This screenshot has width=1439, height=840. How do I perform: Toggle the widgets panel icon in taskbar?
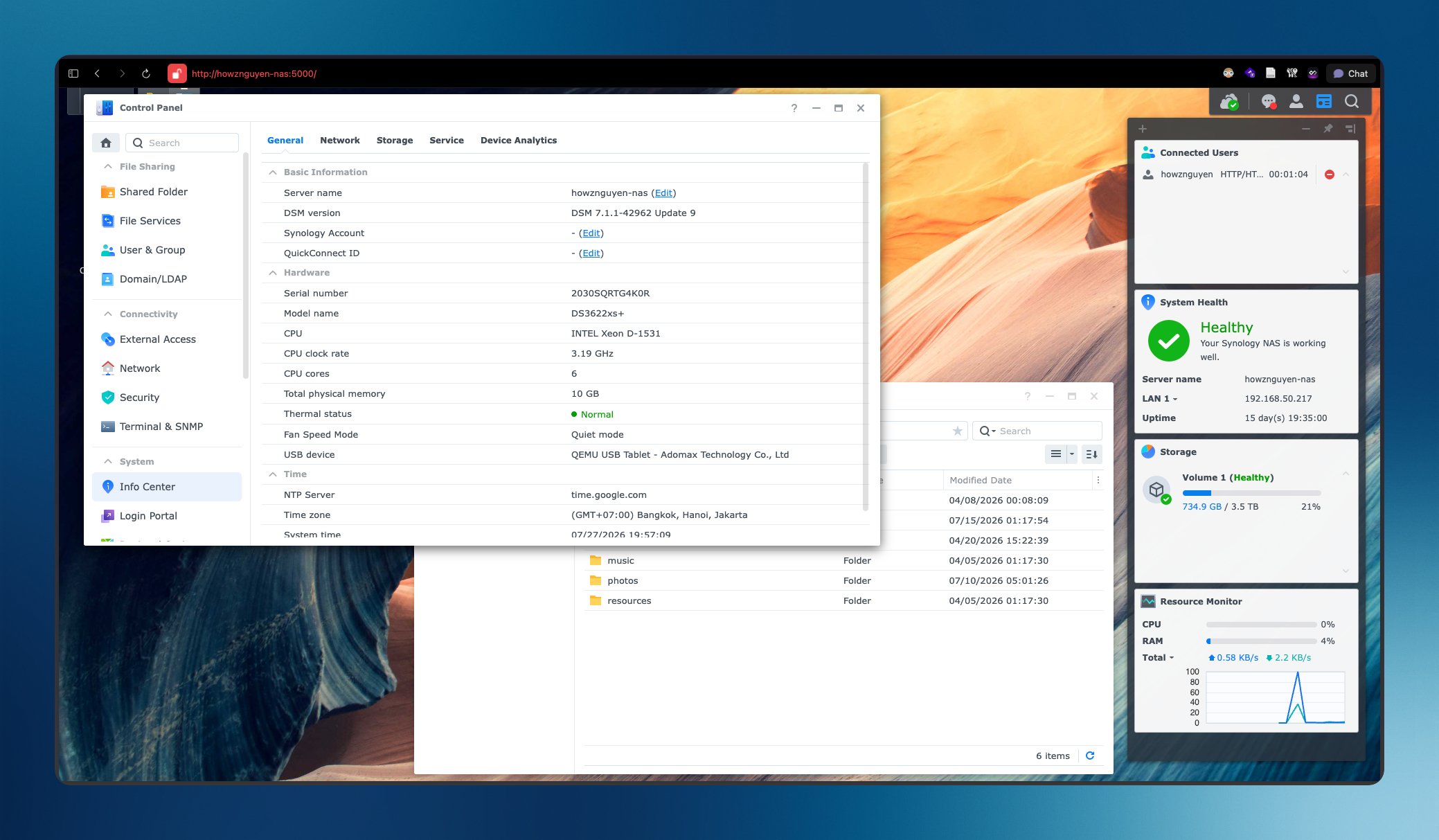1324,102
